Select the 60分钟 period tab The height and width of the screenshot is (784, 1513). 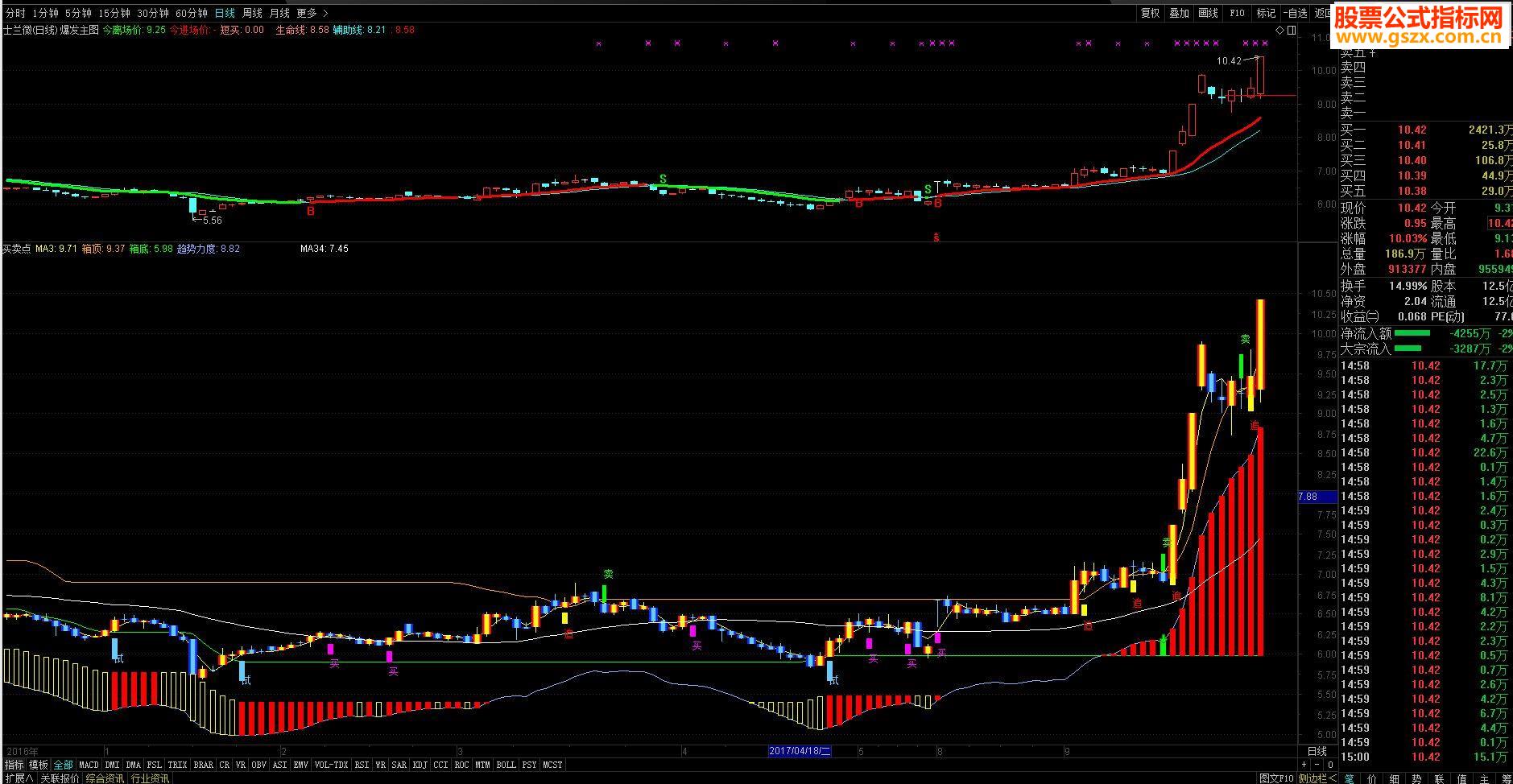tap(191, 13)
